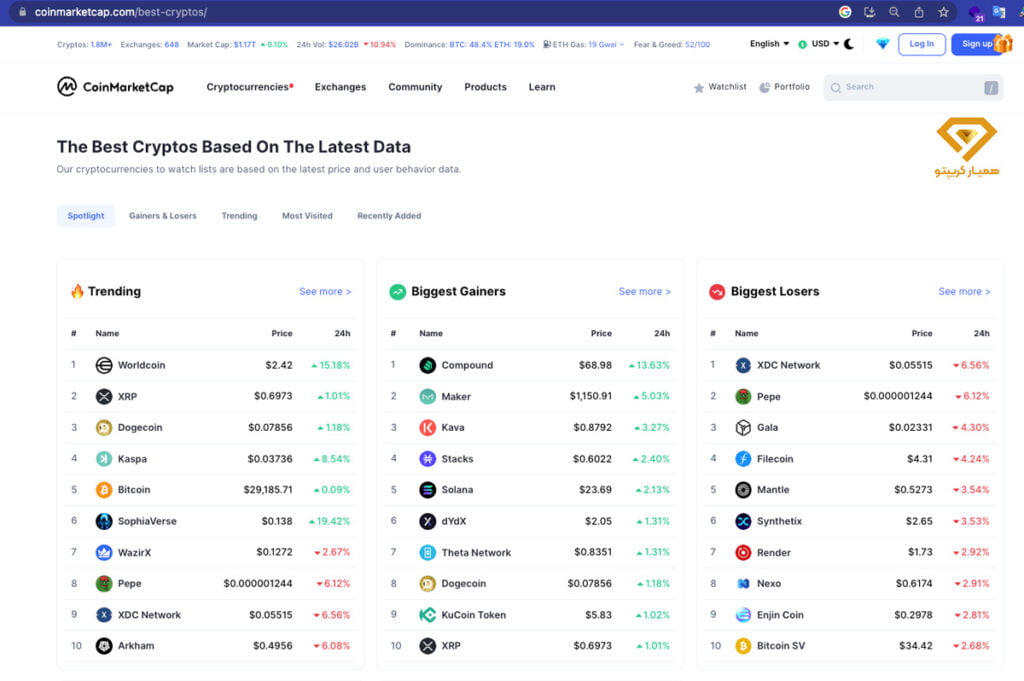This screenshot has height=681, width=1024.
Task: Click the Kaspa coin icon
Action: (104, 458)
